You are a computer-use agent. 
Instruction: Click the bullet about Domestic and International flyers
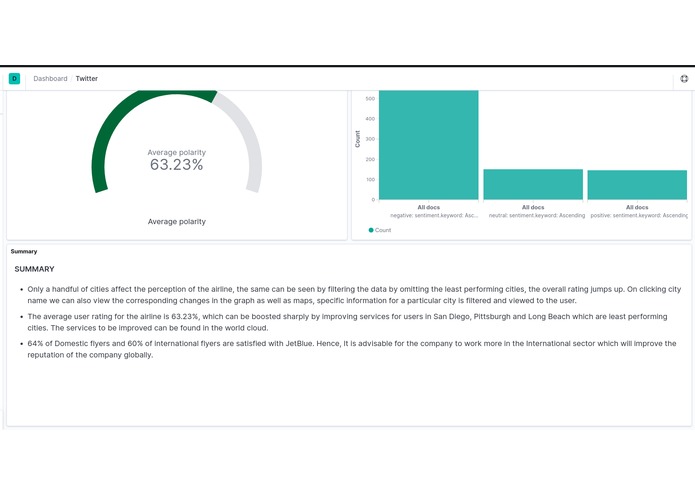(352, 349)
